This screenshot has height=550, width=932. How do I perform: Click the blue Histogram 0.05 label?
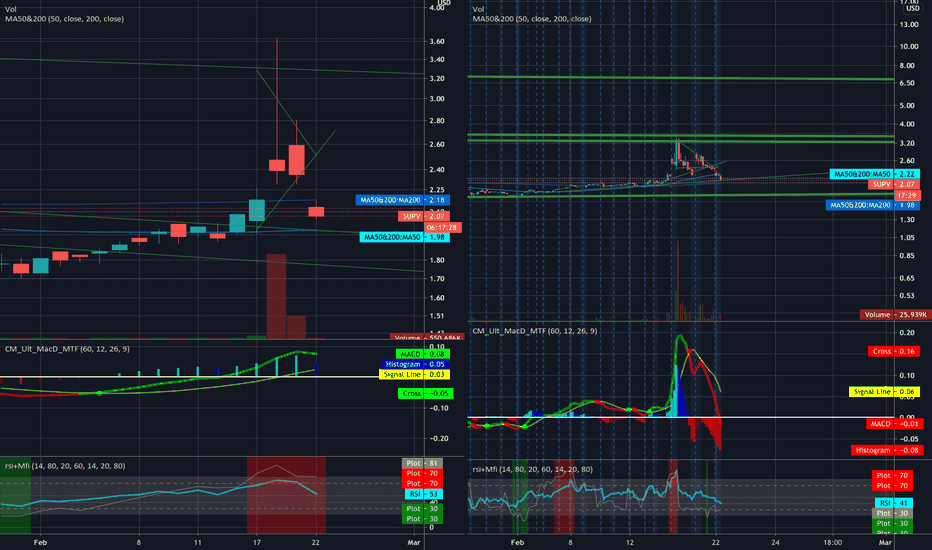[x=415, y=364]
